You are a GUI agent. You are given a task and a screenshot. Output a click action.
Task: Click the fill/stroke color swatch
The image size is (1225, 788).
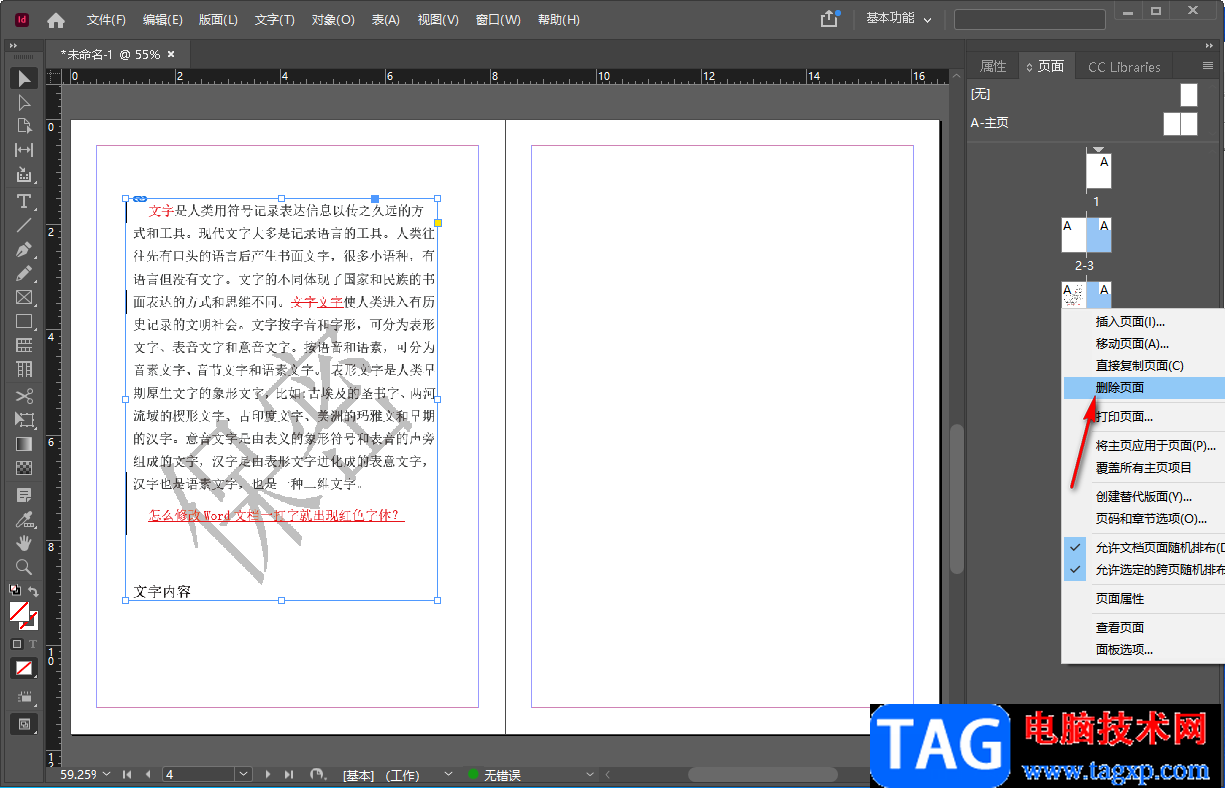(x=23, y=614)
